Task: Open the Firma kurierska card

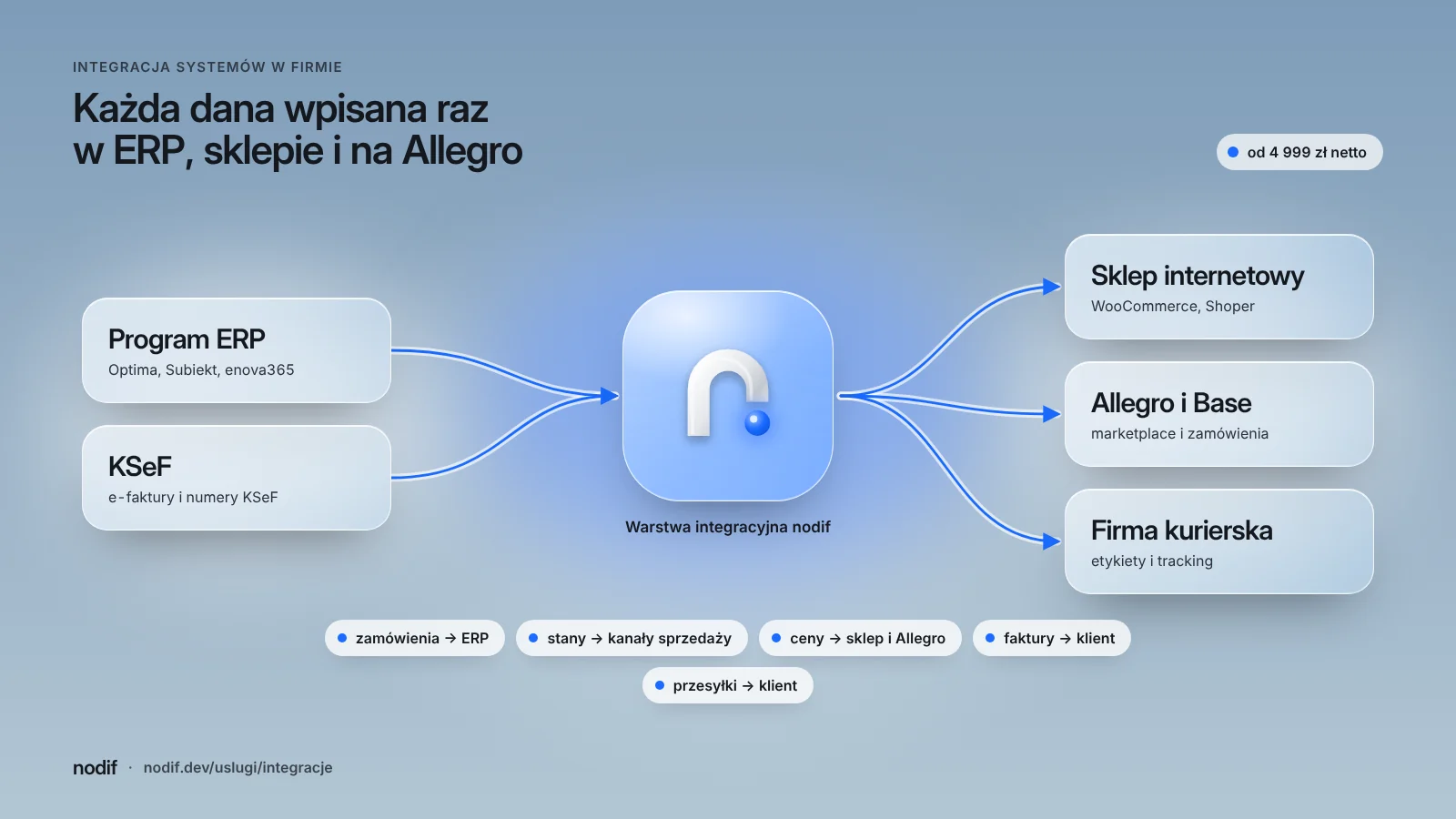Action: [1219, 541]
